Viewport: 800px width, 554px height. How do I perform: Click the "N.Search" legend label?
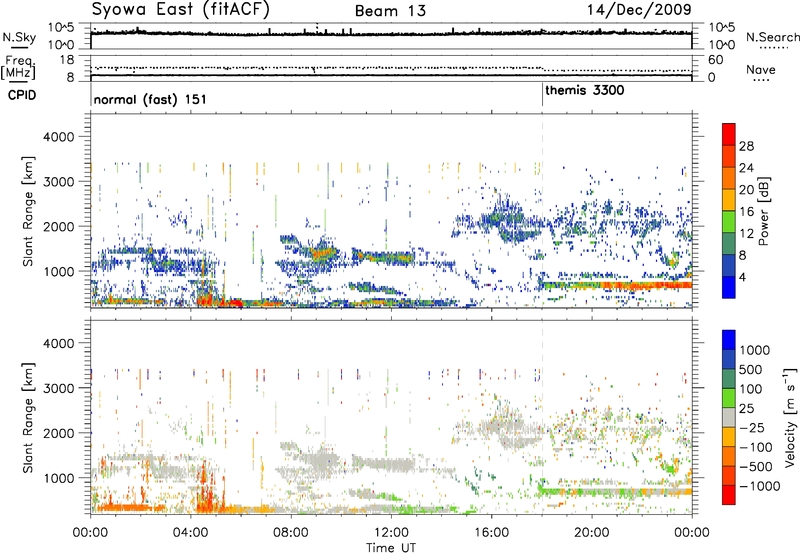tap(772, 37)
